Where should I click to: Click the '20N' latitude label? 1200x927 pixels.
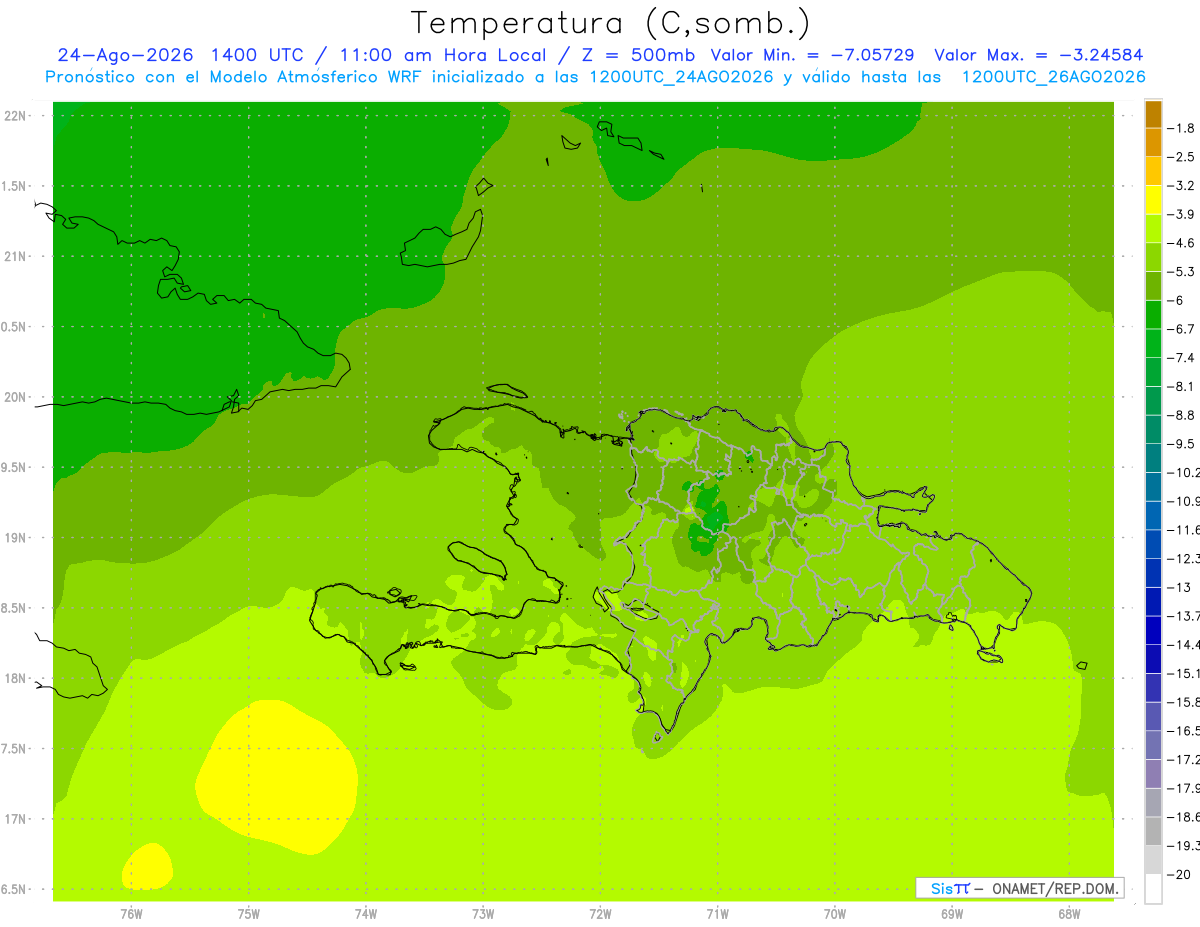tap(17, 397)
